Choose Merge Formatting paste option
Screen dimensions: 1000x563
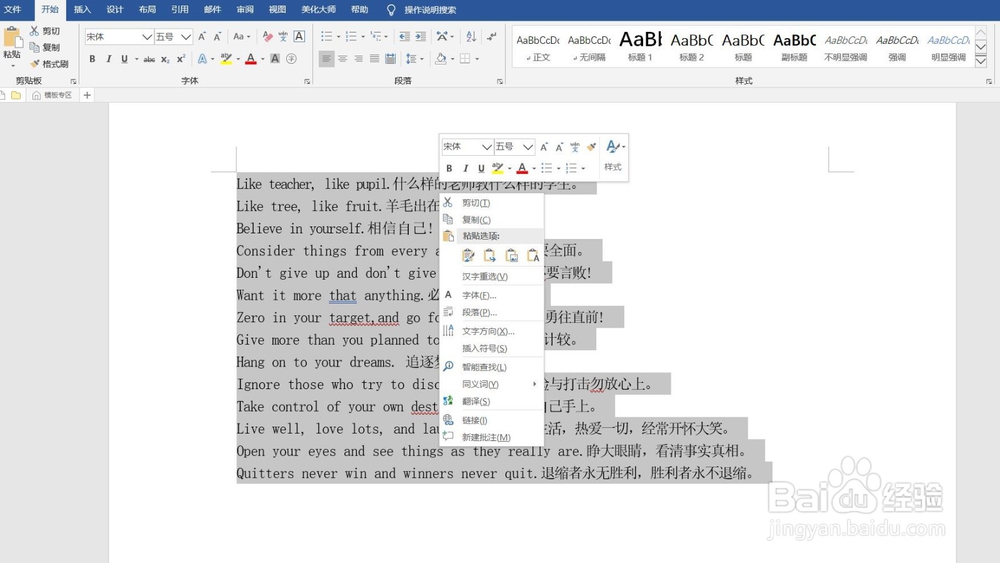490,256
